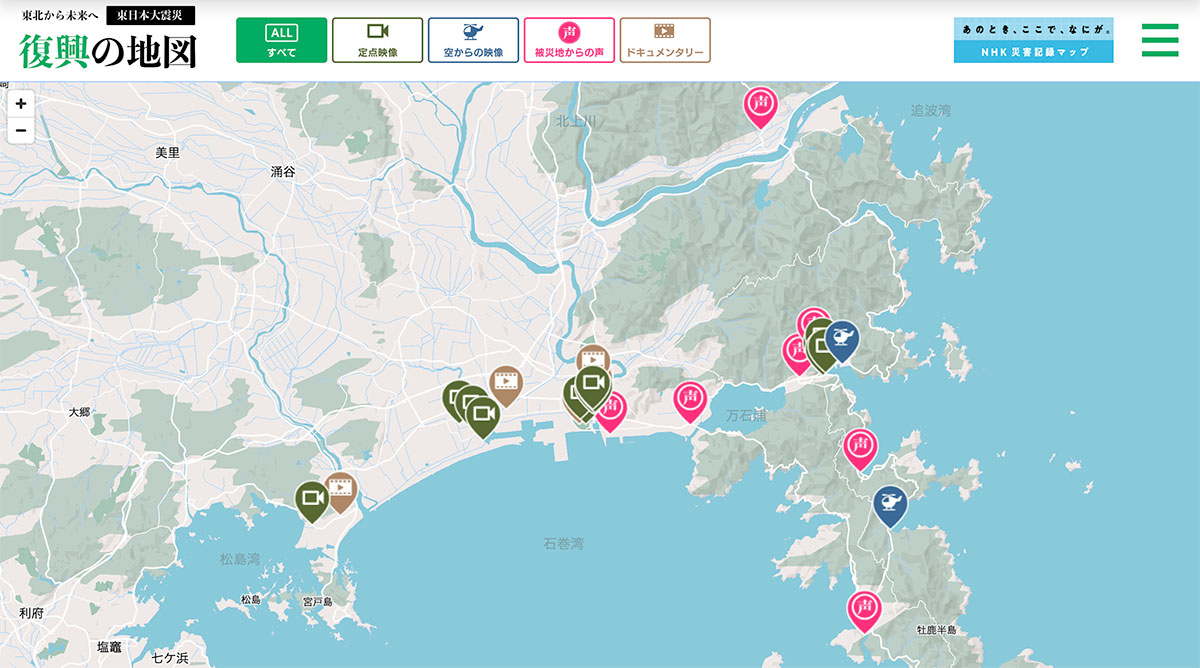Open the pink voice marker at 牡鹿半島
The image size is (1200, 668).
pos(864,608)
